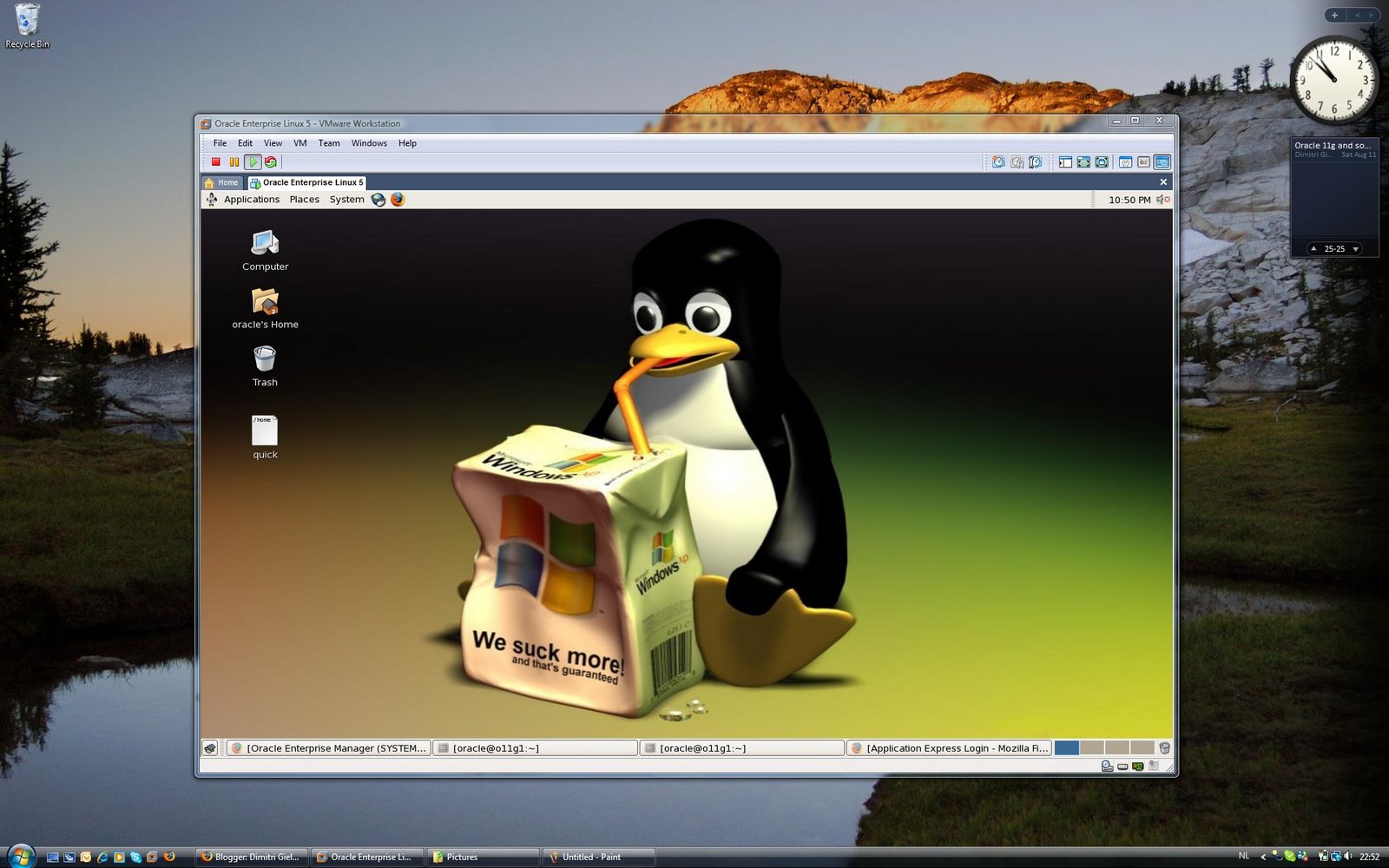Click the network adapter device status icon

[1138, 766]
